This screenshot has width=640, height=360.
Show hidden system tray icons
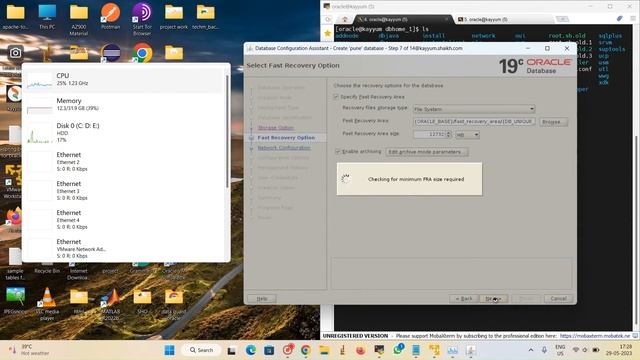pos(530,350)
